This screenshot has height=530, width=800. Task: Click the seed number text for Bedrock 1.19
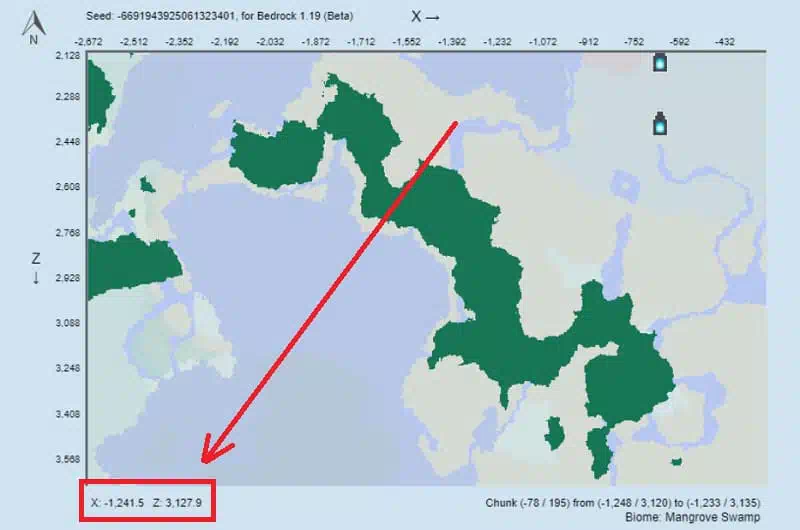point(219,16)
